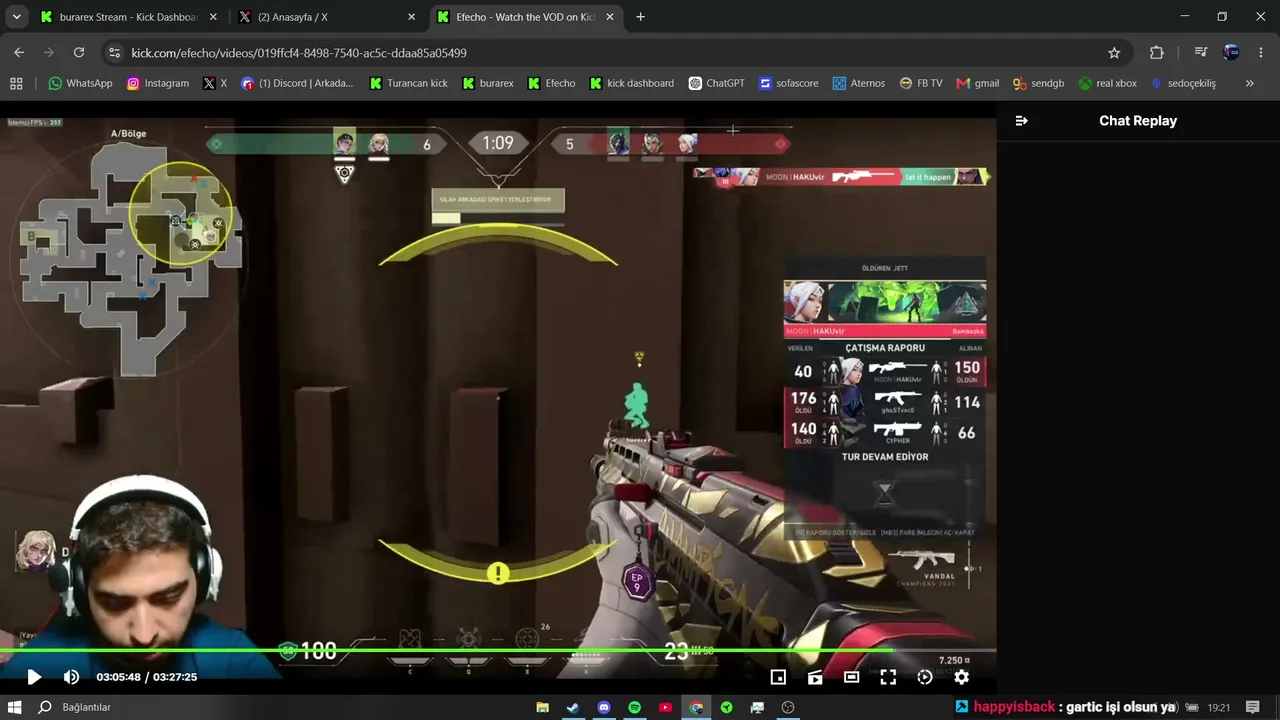Open YouTube app from taskbar
This screenshot has width=1280, height=720.
(665, 707)
